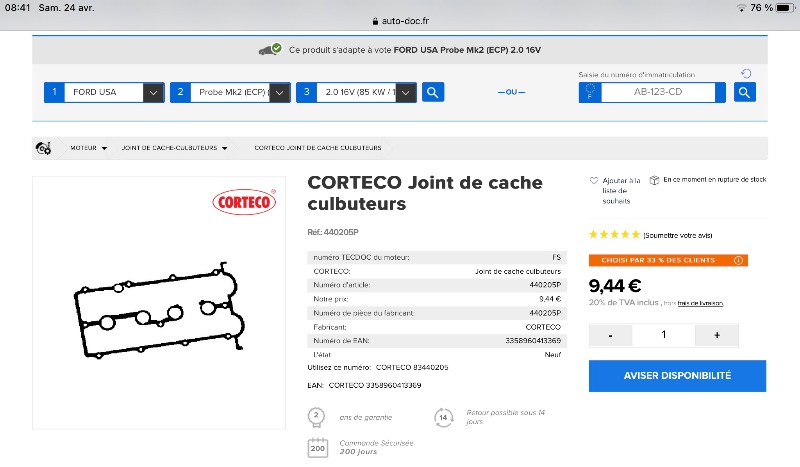The width and height of the screenshot is (800, 467).
Task: Click the 'Numéro de pièce du fabricant' row
Action: [x=437, y=313]
